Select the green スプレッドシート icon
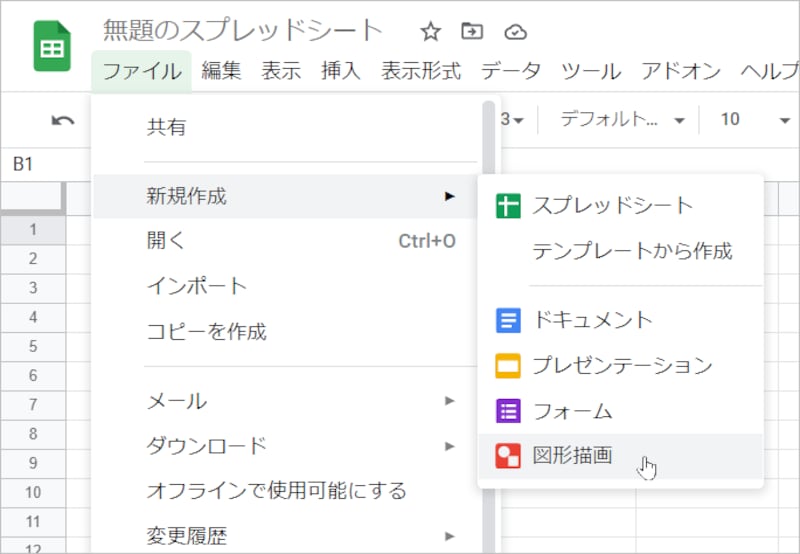800x554 pixels. [x=508, y=206]
